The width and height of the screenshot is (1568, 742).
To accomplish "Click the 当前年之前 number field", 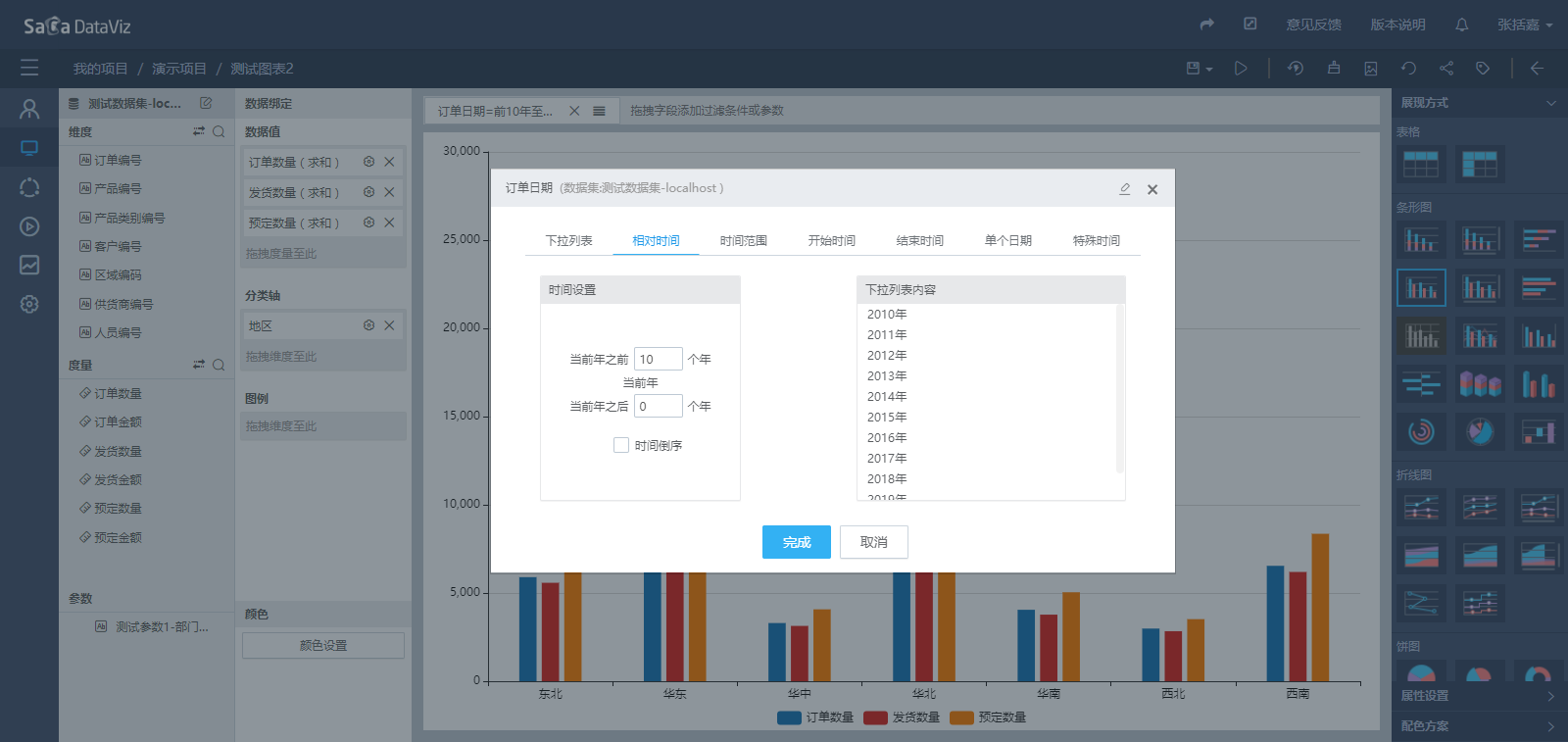I will click(x=659, y=359).
